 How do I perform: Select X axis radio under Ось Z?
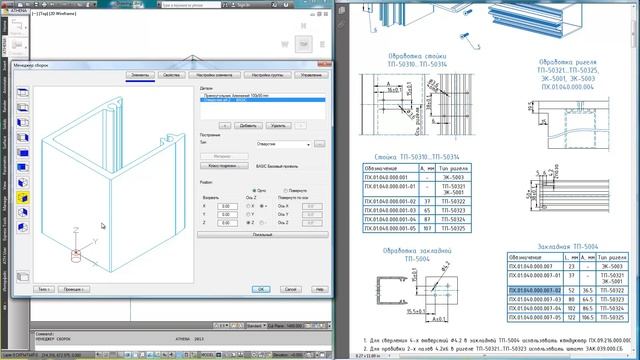(248, 206)
